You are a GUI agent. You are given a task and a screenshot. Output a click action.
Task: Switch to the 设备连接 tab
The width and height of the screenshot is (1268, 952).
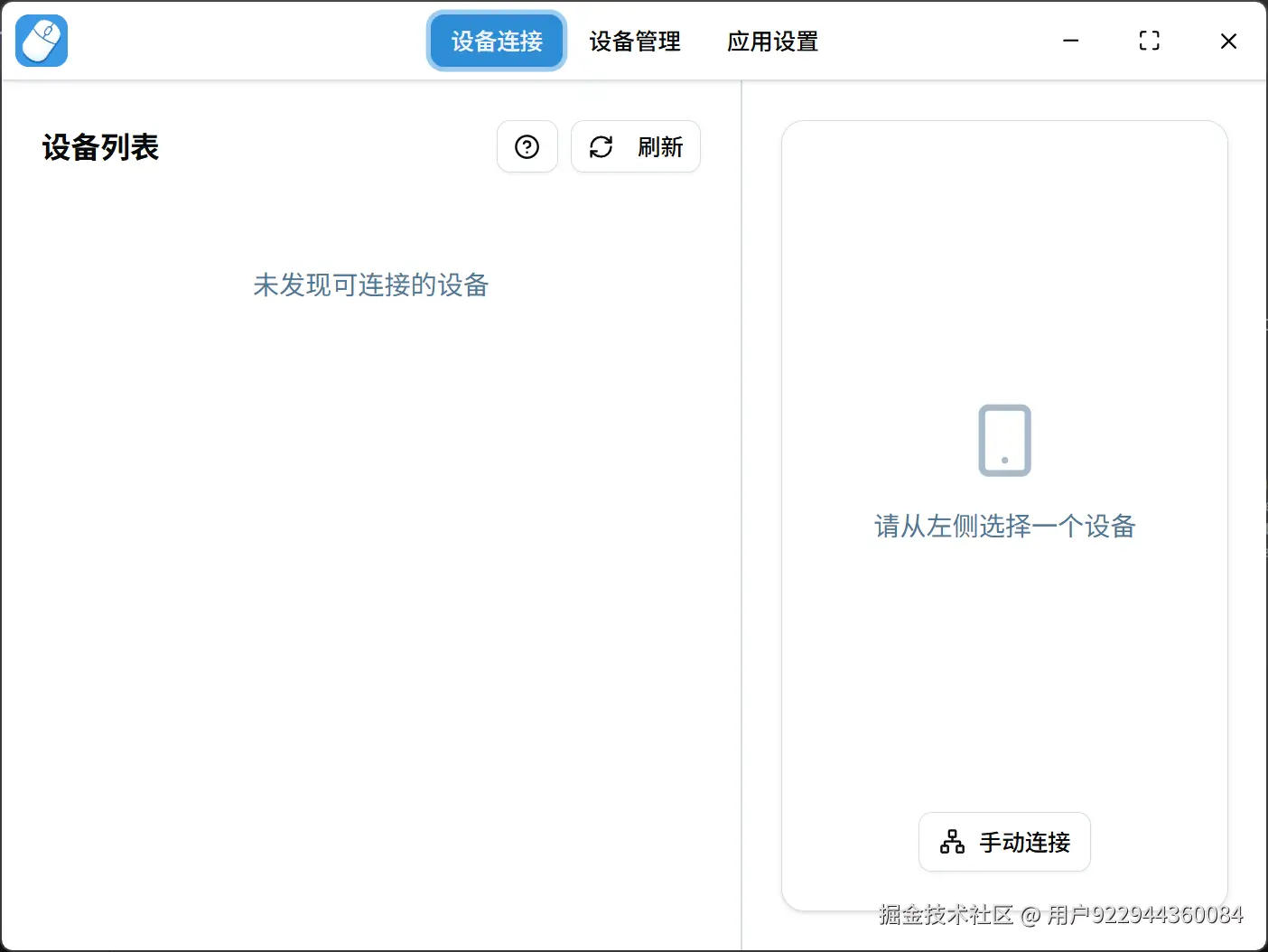click(x=497, y=41)
